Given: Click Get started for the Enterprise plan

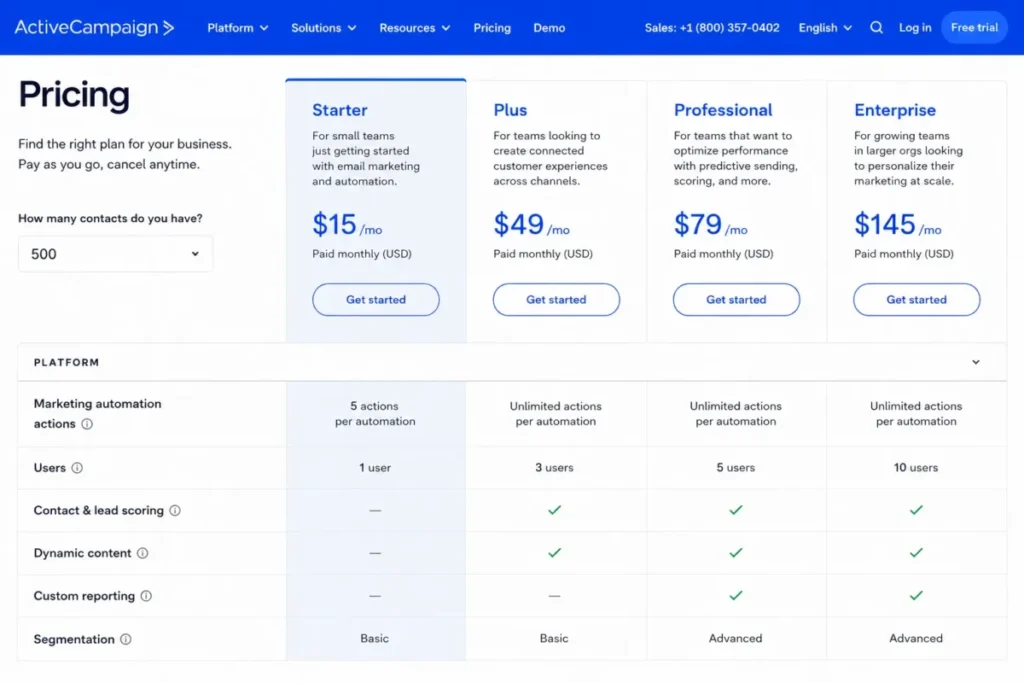Looking at the screenshot, I should pos(916,300).
